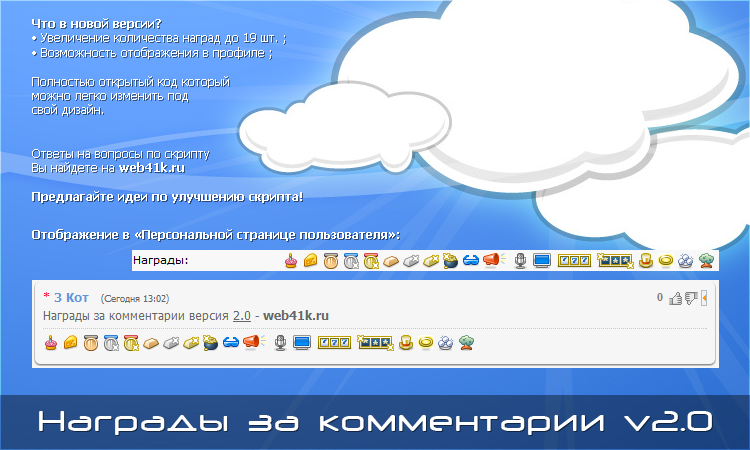Click the snowballs award in the Награды row
750x450 pixels.
[686, 261]
